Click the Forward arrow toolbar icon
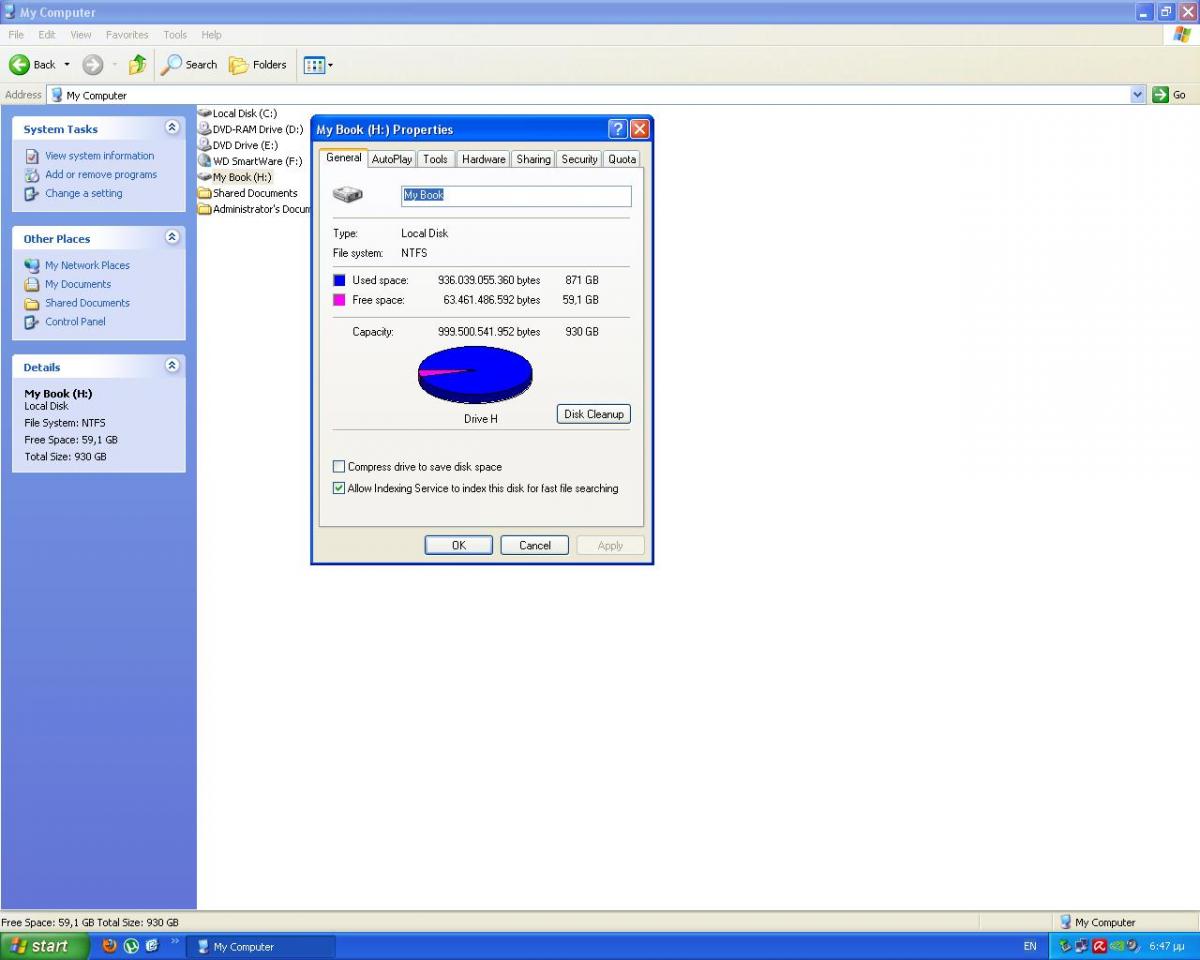The width and height of the screenshot is (1200, 960). click(93, 65)
